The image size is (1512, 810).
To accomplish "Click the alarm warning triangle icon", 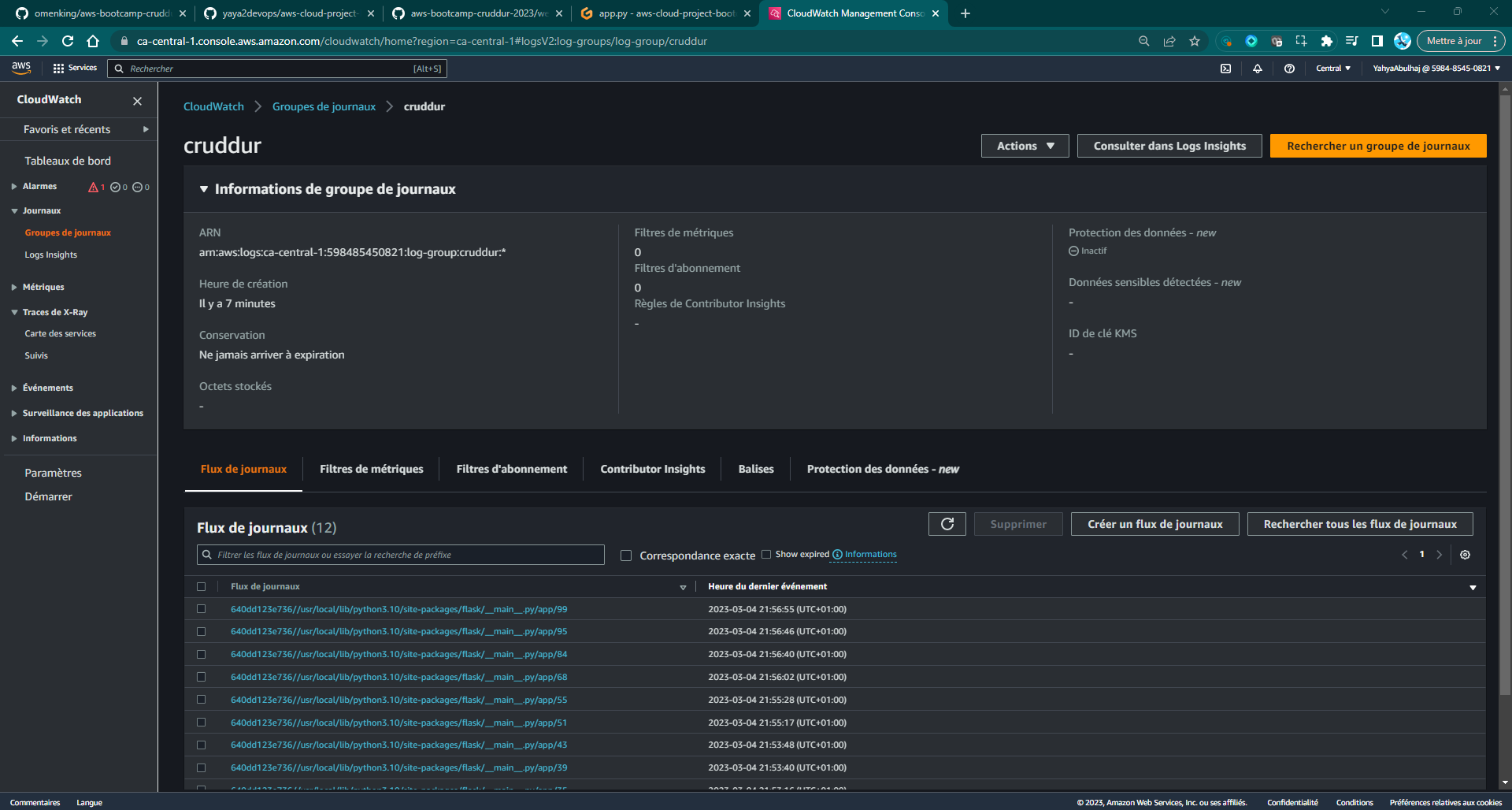I will pyautogui.click(x=93, y=187).
